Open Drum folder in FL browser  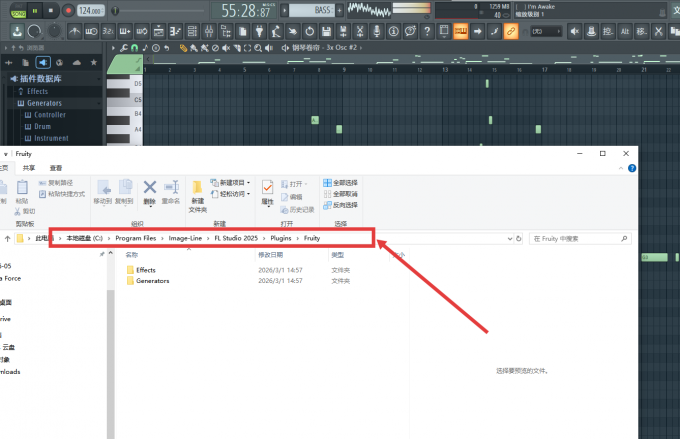(42, 126)
